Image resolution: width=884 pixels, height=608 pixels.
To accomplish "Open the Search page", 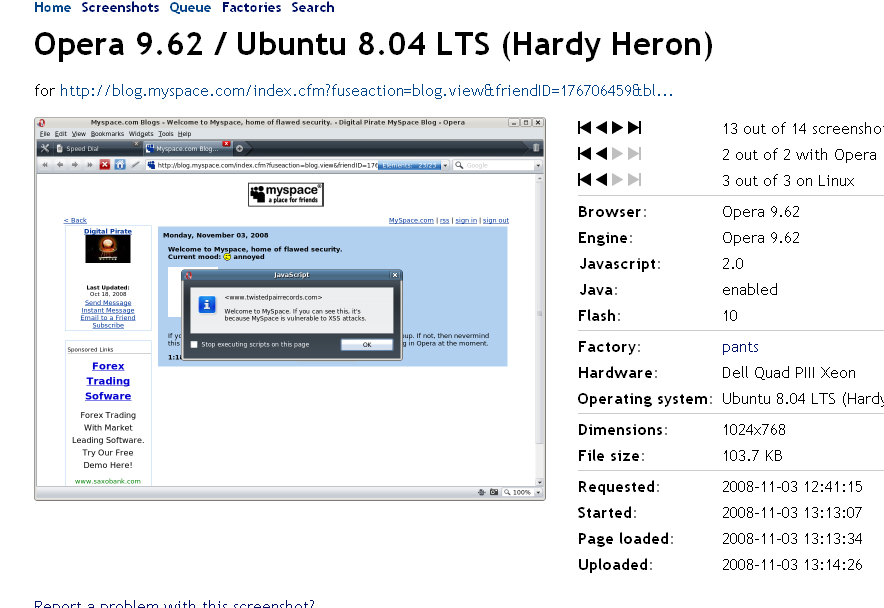I will 313,7.
